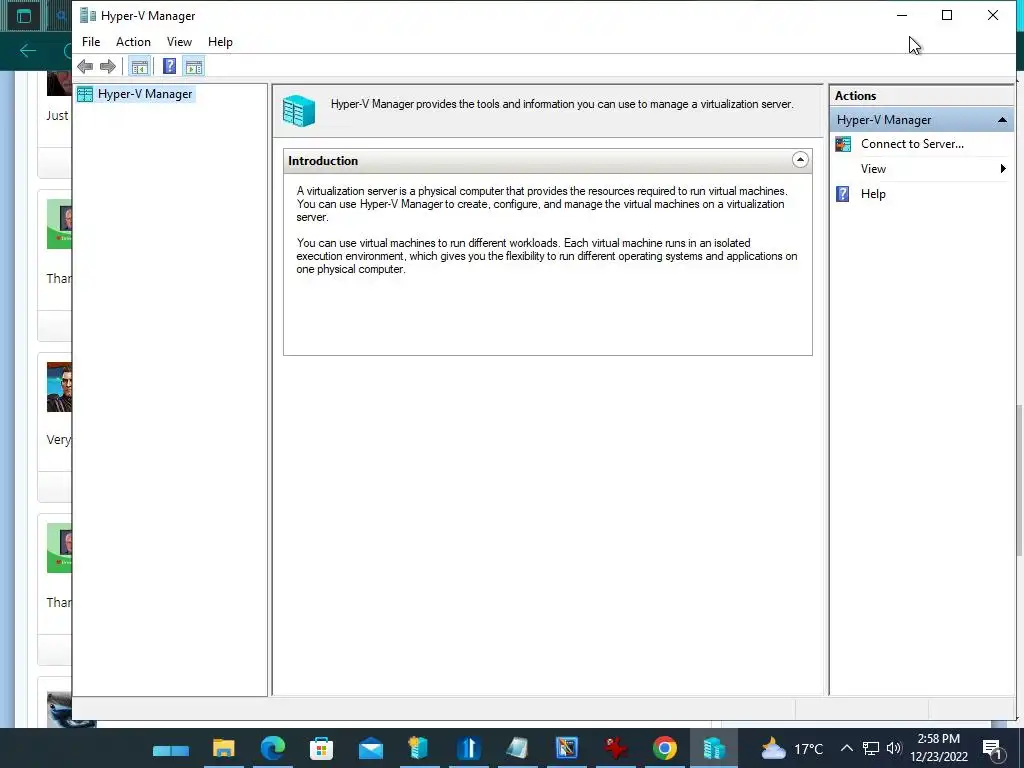This screenshot has height=768, width=1024.
Task: Open the notification center icon
Action: point(993,749)
